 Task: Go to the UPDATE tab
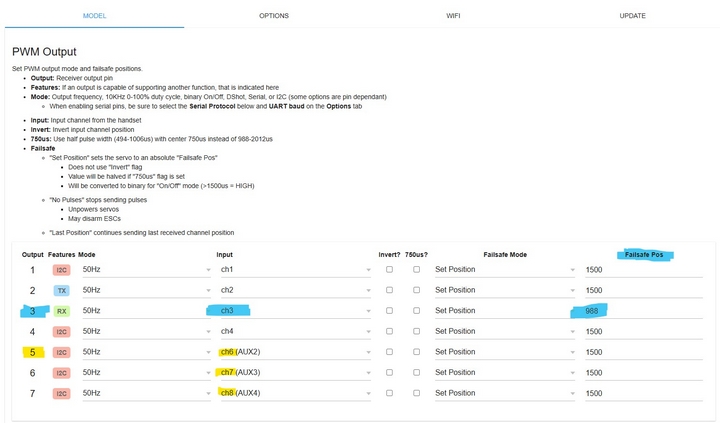632,16
